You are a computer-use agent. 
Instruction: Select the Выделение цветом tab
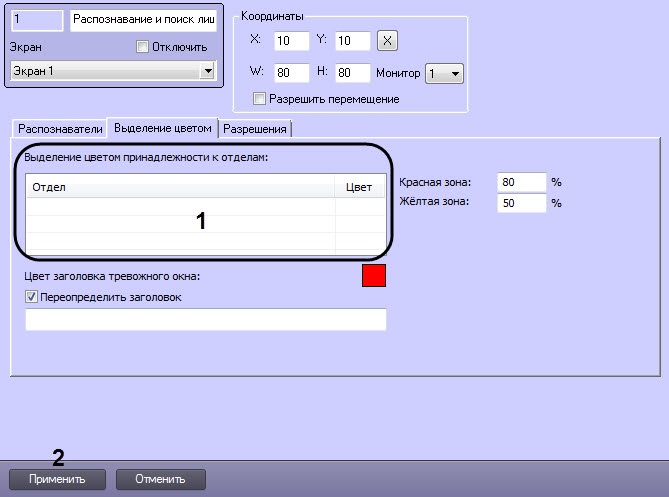click(163, 128)
